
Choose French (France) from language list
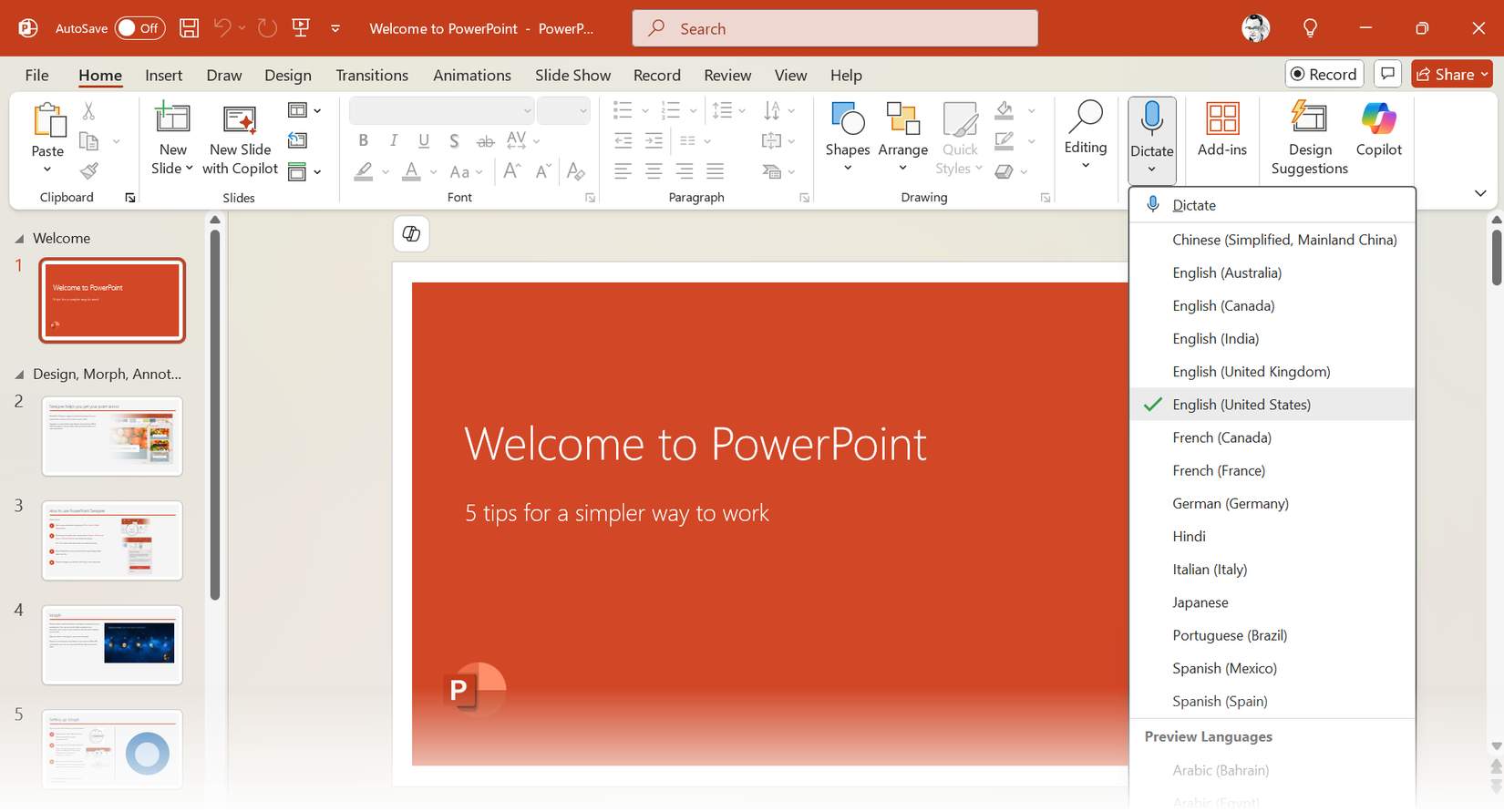coord(1272,470)
